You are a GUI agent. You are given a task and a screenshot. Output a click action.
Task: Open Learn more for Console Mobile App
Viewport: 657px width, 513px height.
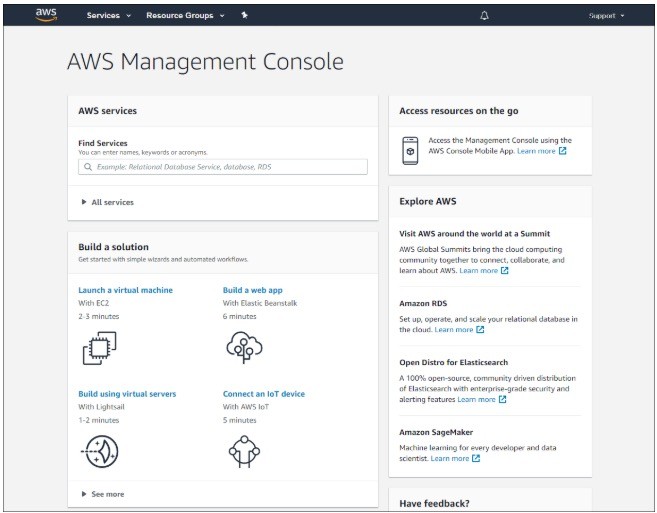536,151
